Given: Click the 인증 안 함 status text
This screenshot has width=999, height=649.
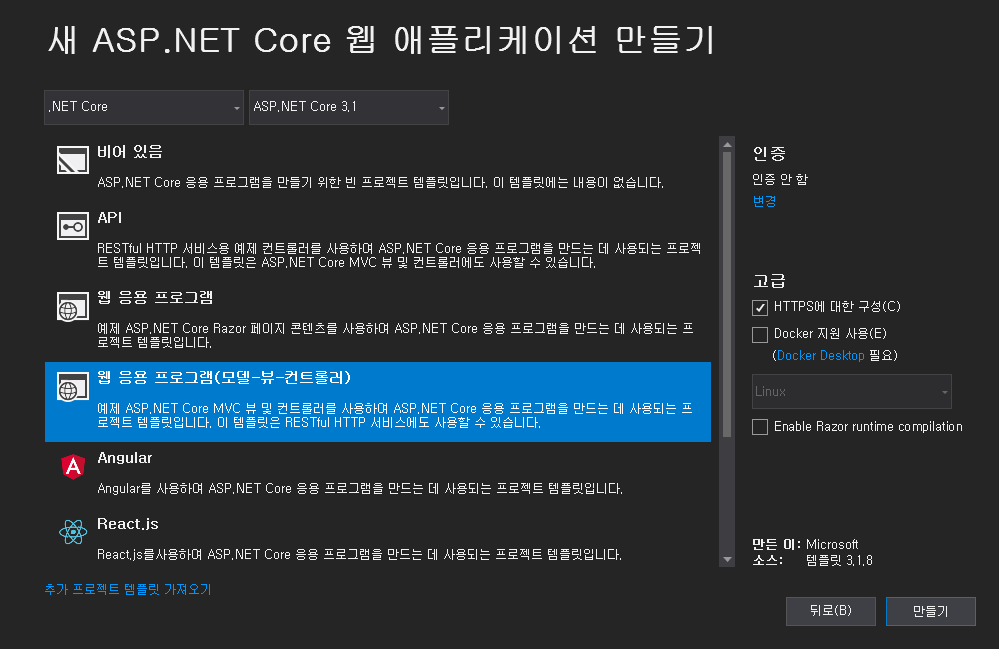Looking at the screenshot, I should pyautogui.click(x=780, y=180).
